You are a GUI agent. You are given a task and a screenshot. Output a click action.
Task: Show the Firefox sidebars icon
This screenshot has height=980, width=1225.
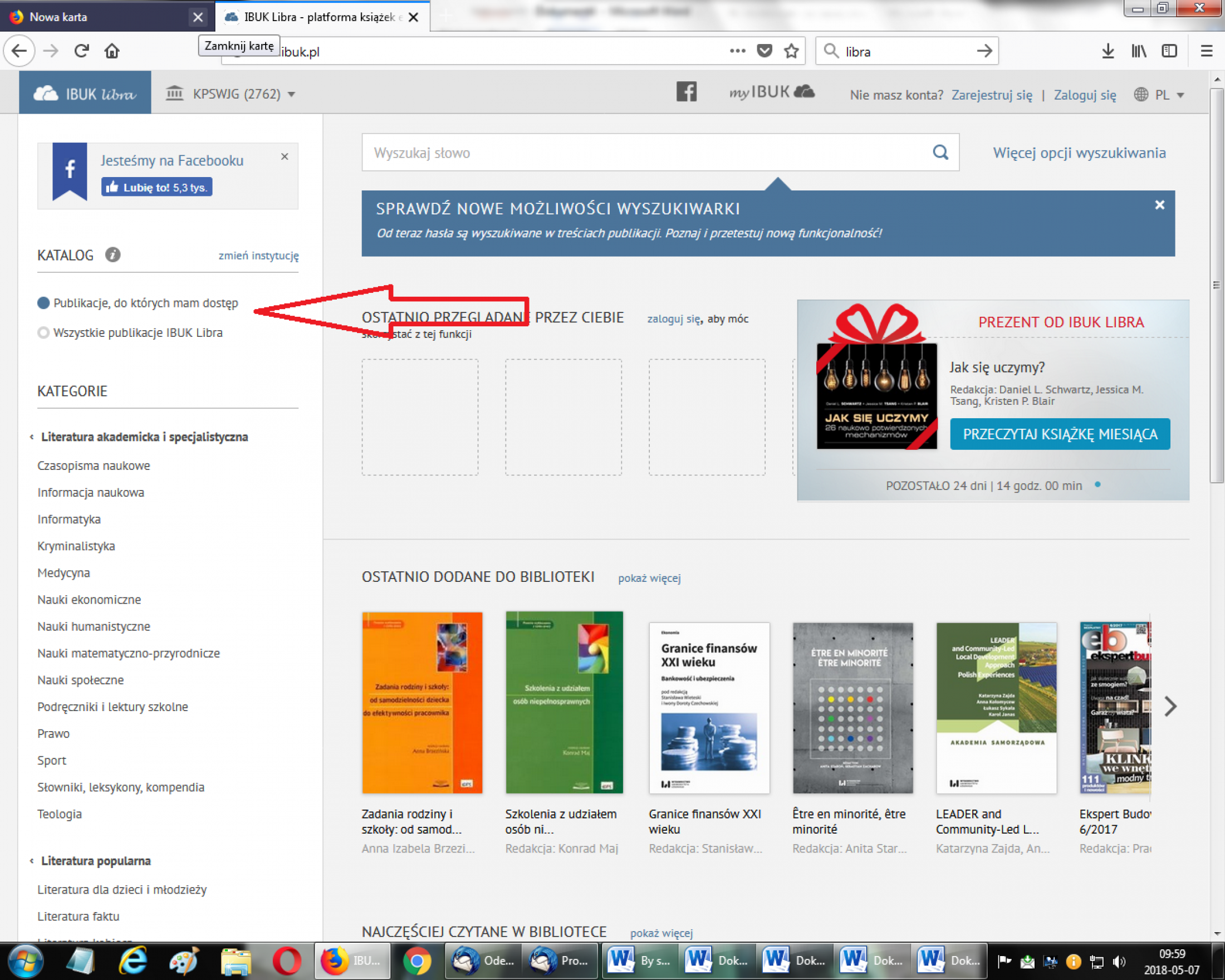coord(1169,51)
